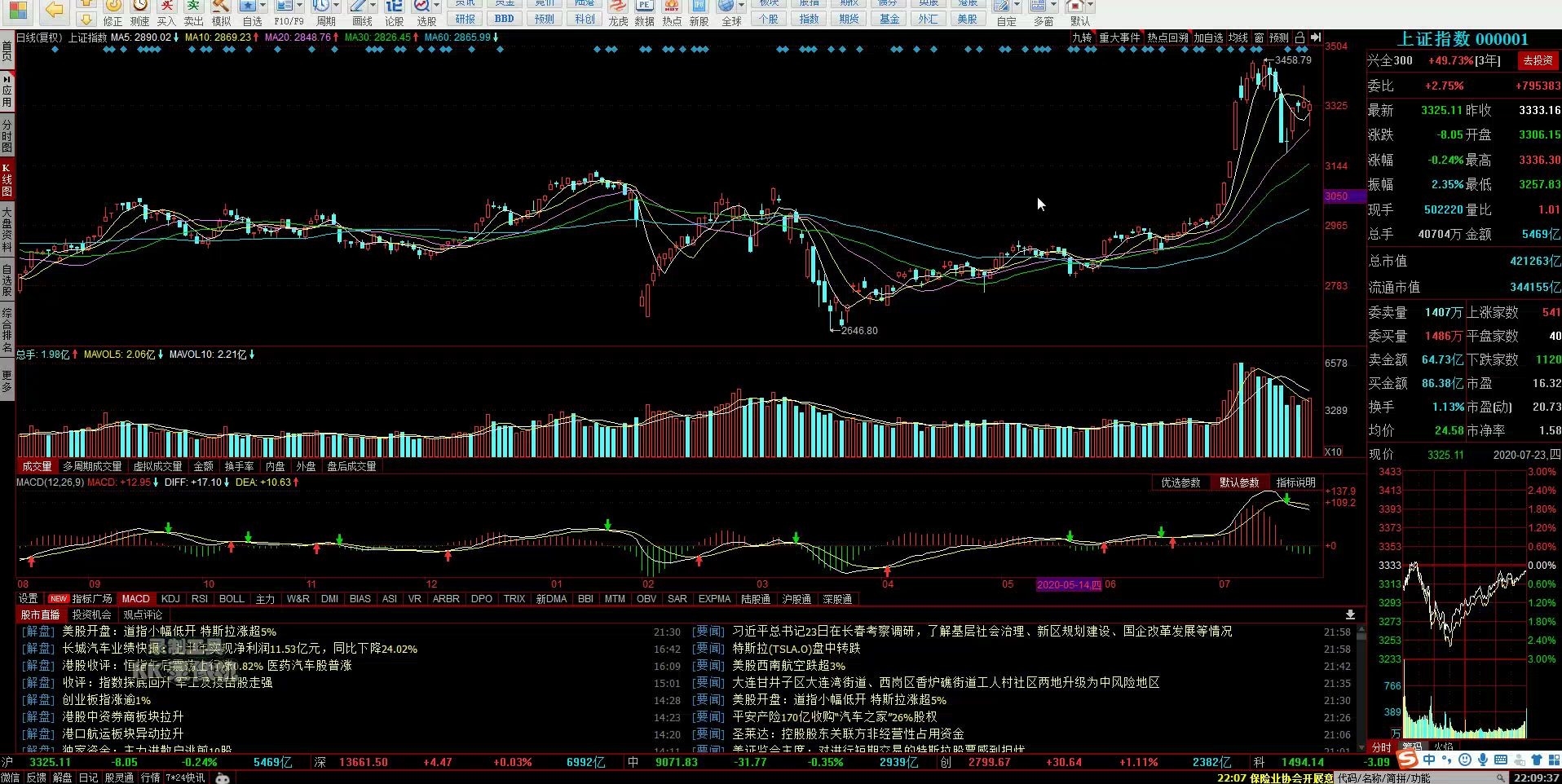Switch to 火焰 tab under mini chart
The height and width of the screenshot is (784, 1562).
pos(1443,746)
